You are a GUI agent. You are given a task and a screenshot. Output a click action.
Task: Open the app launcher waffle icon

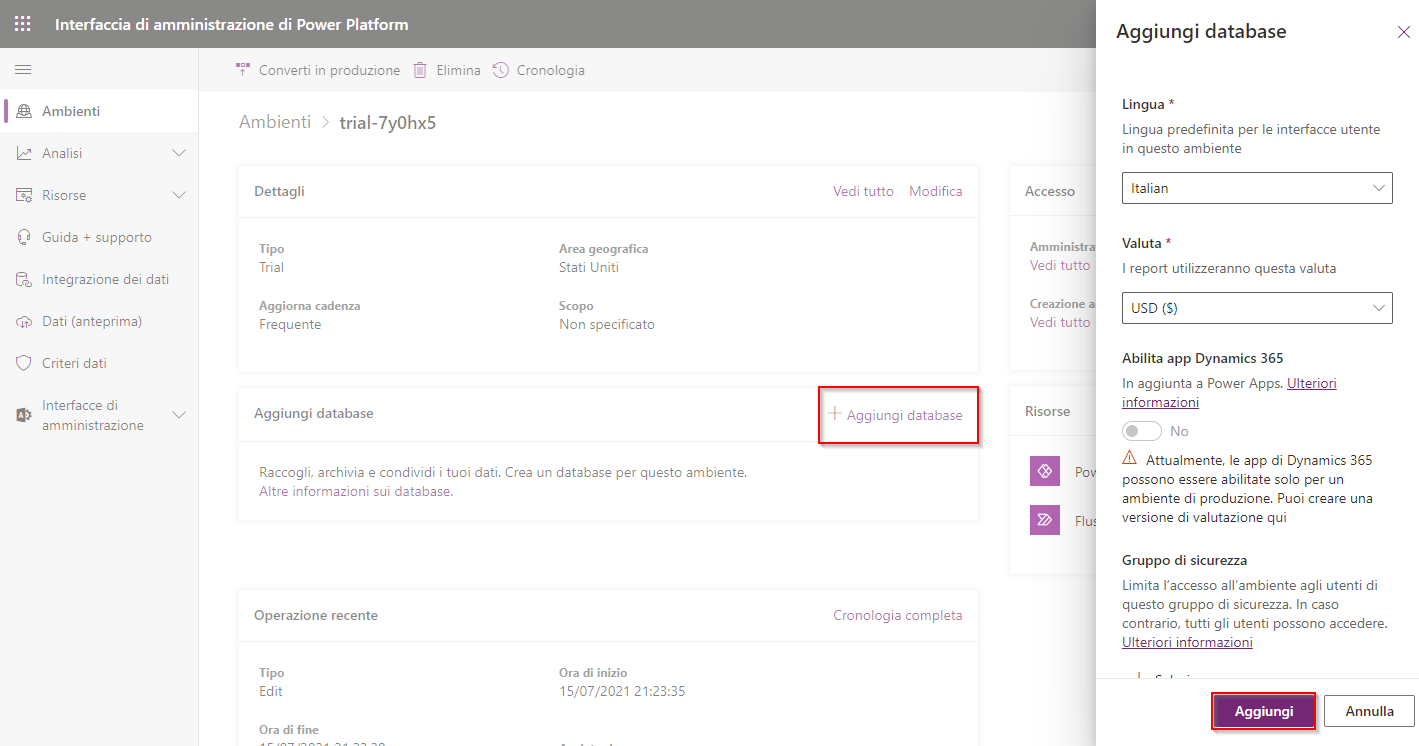coord(22,24)
